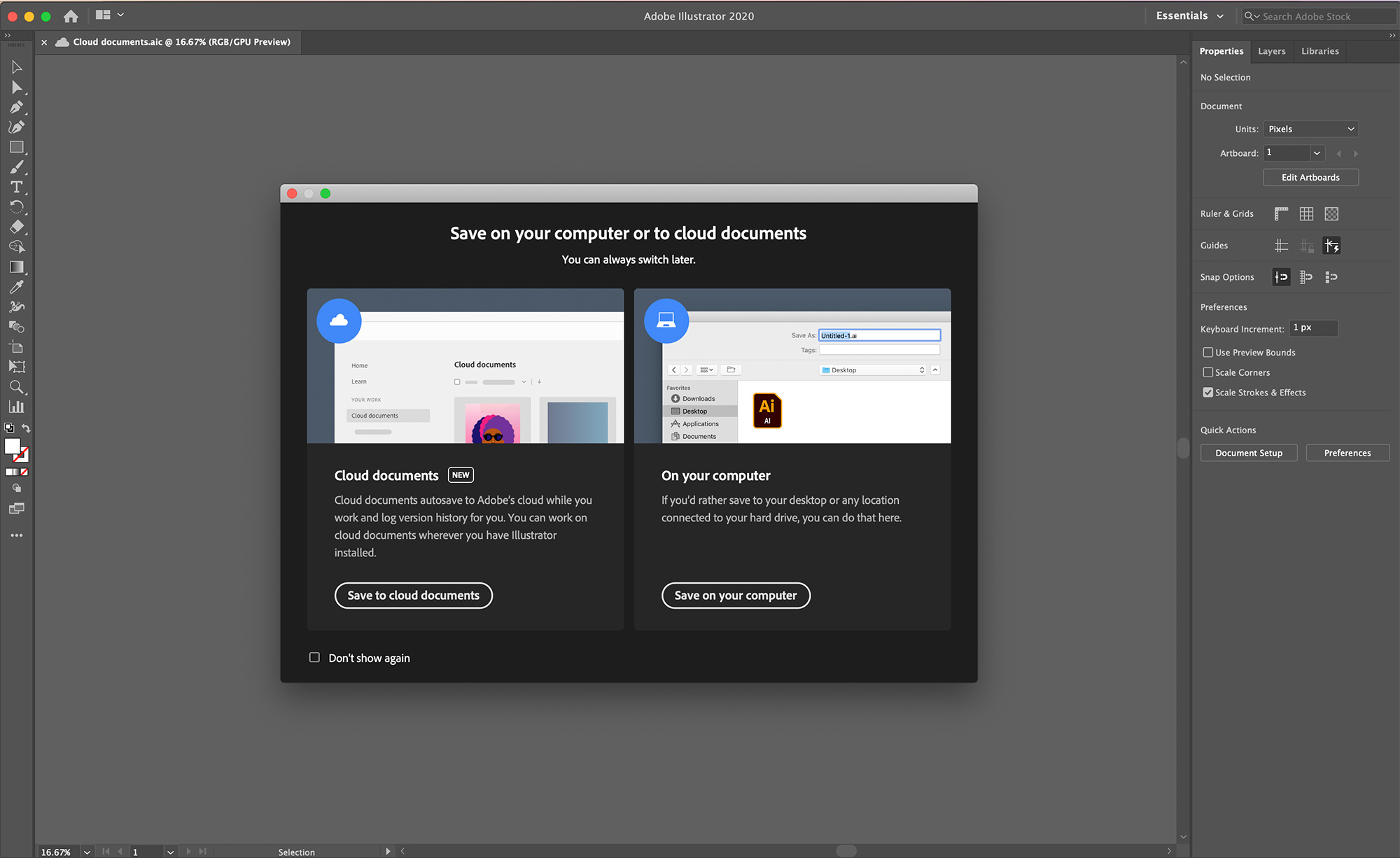Select the Selection tool

pyautogui.click(x=15, y=67)
